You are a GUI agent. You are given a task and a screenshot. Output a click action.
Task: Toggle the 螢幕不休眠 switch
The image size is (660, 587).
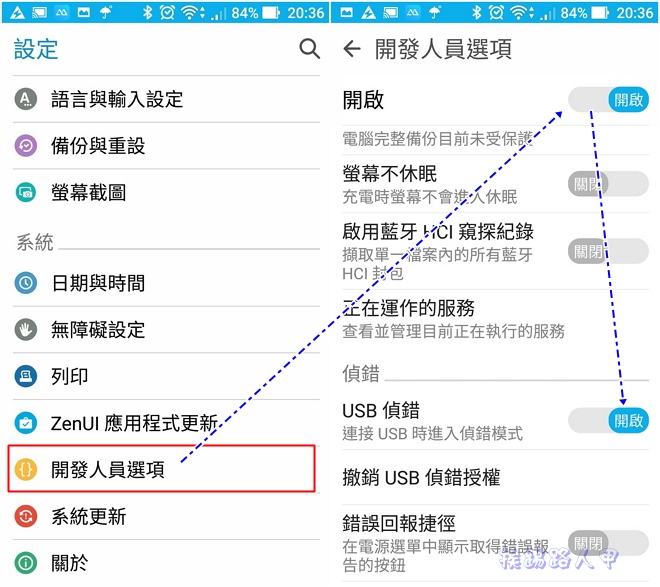[x=608, y=184]
